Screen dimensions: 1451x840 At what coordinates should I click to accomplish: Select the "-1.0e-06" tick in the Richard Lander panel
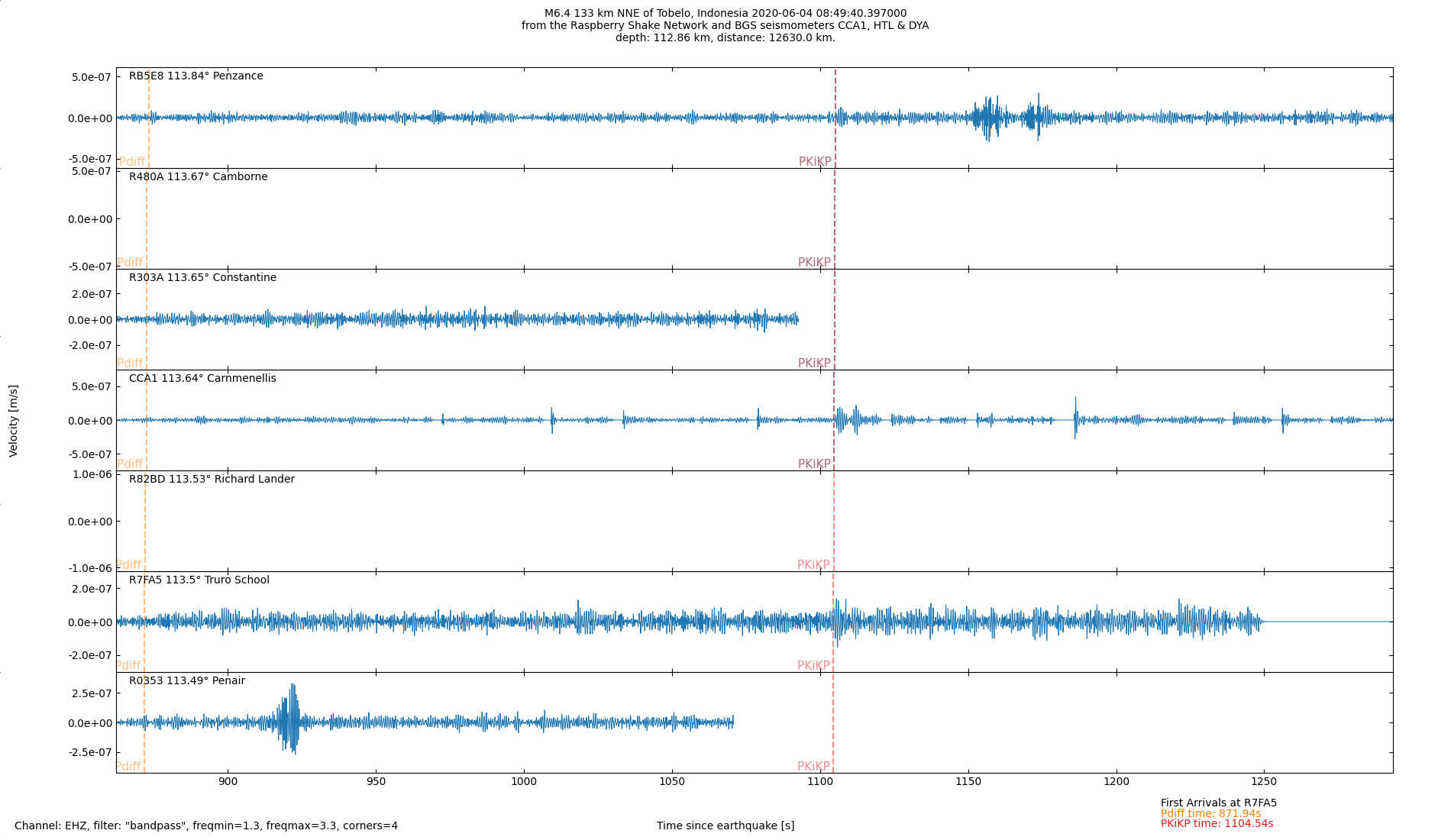(90, 568)
